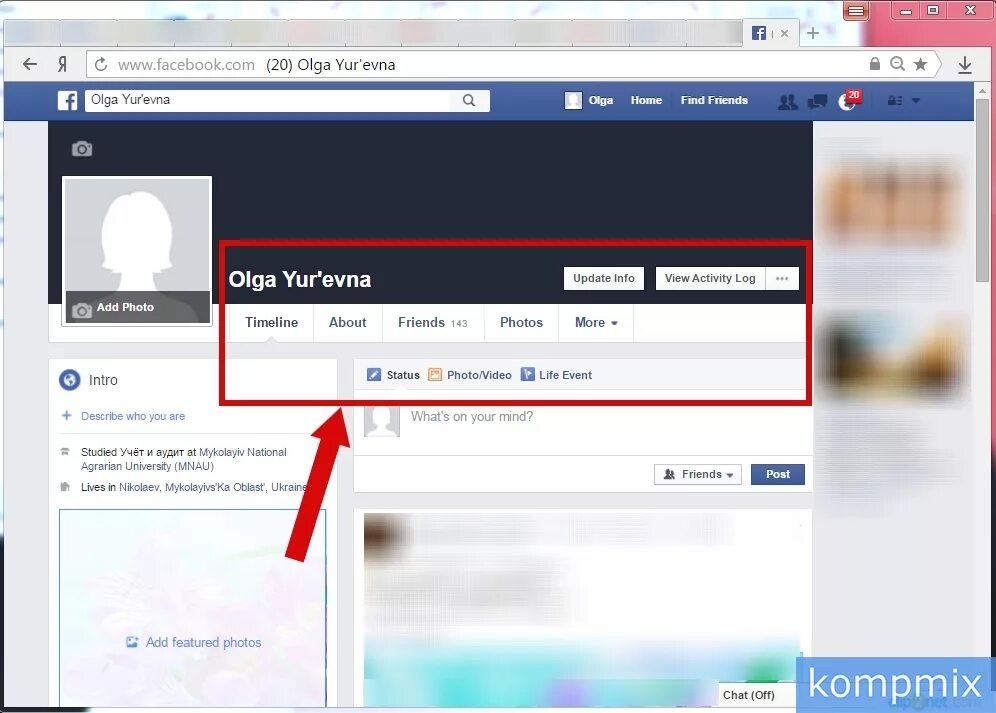This screenshot has width=996, height=713.
Task: Open the Photos tab
Action: tap(521, 323)
